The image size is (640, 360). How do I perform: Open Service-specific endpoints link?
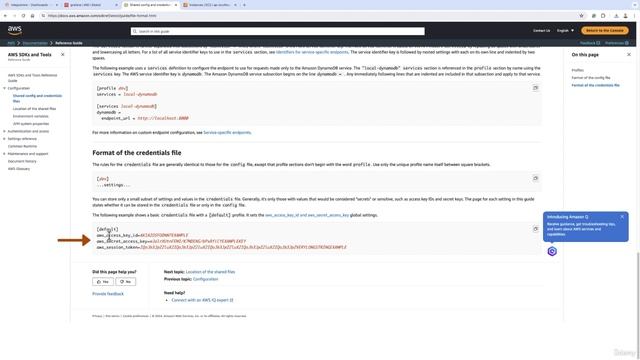tap(227, 133)
